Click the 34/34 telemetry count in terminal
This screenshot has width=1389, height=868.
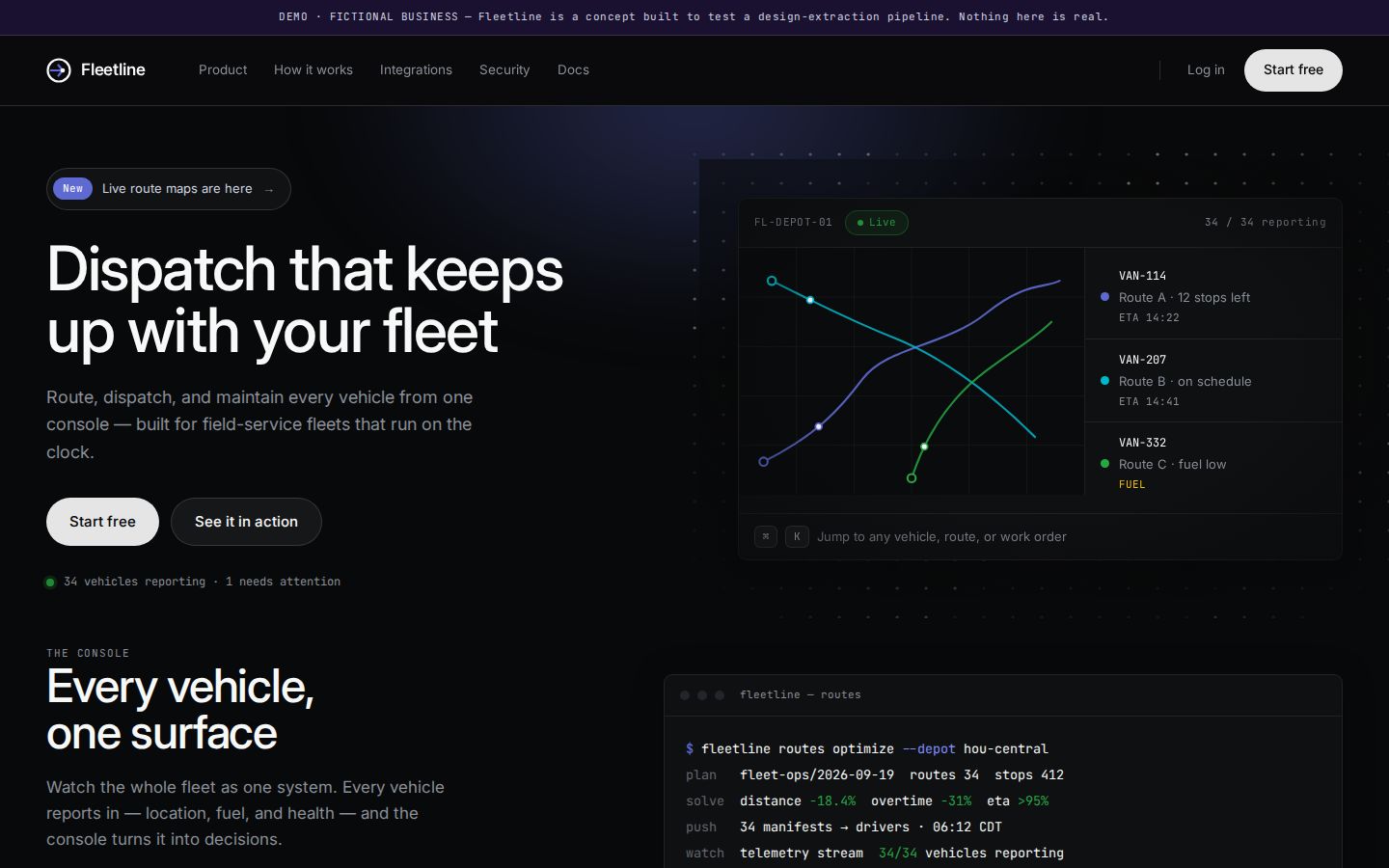(898, 854)
